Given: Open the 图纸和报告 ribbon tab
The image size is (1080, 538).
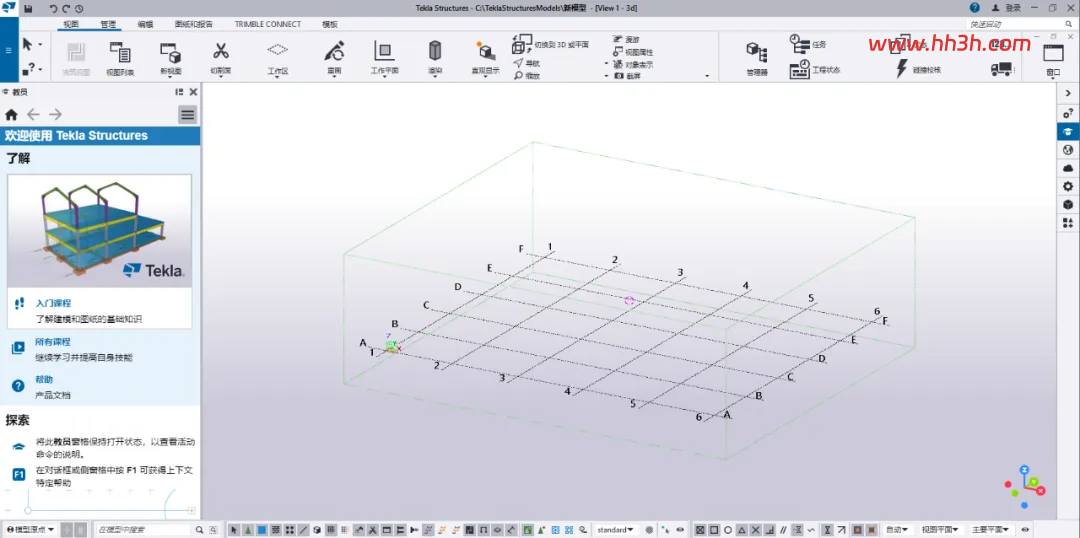Looking at the screenshot, I should (x=194, y=24).
